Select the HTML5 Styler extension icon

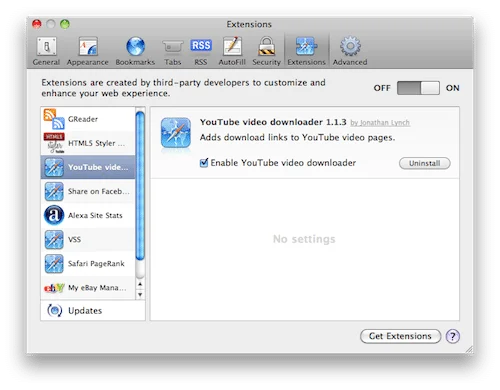(x=54, y=143)
